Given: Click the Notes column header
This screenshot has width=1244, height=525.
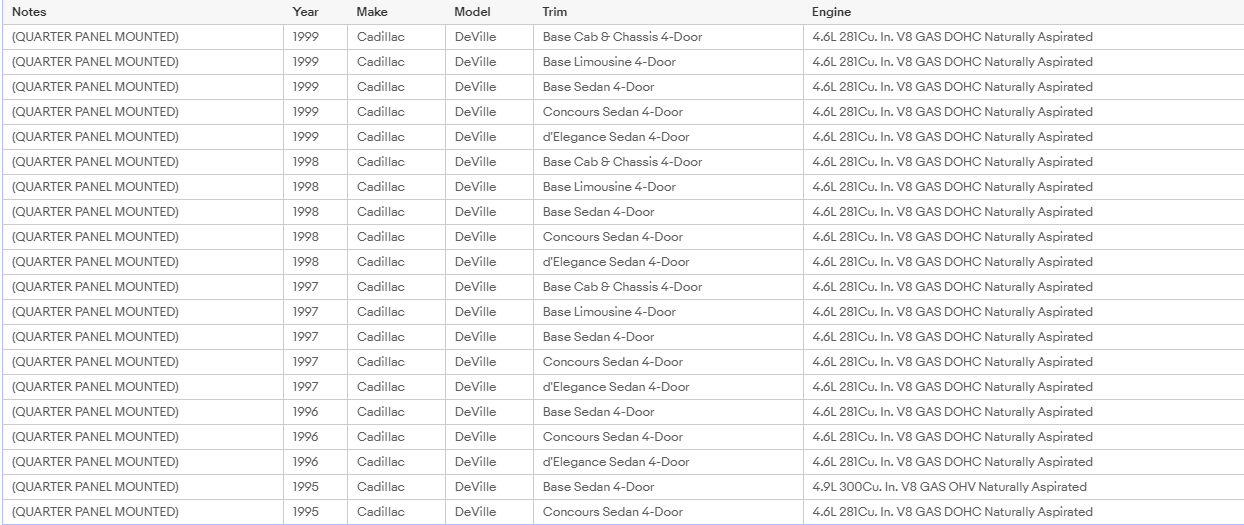Looking at the screenshot, I should (x=143, y=12).
